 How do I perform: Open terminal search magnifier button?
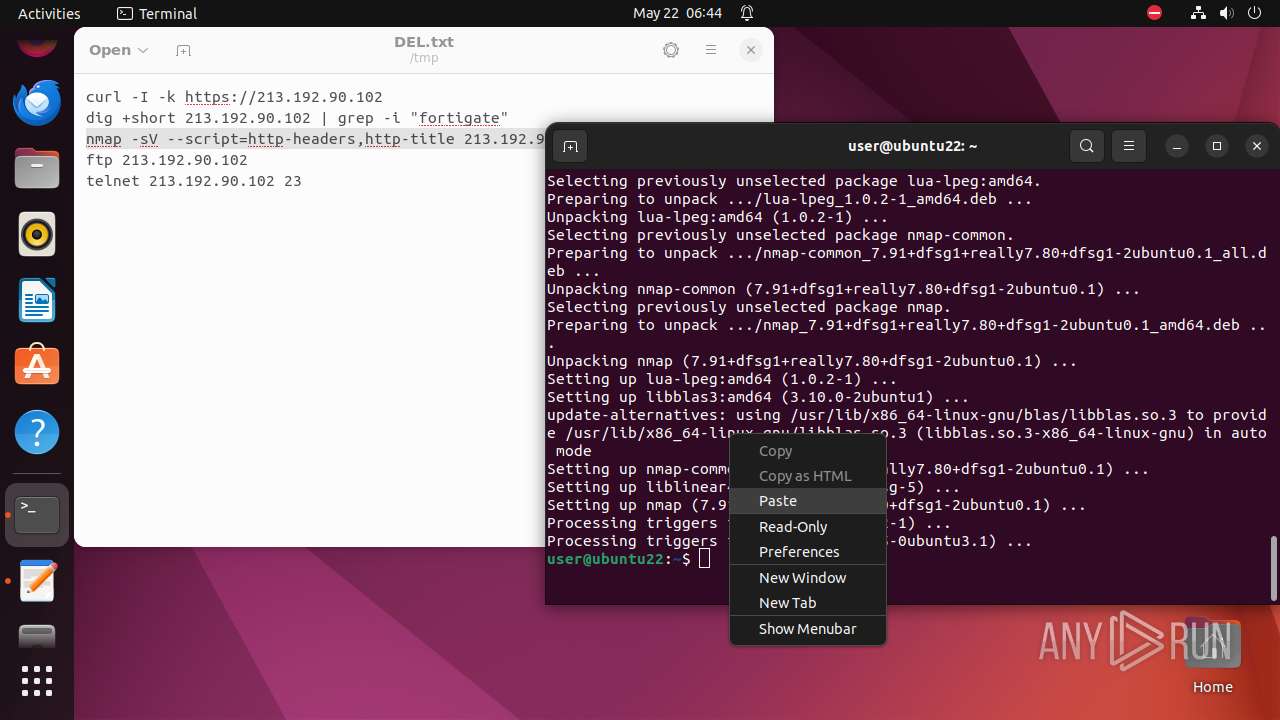pyautogui.click(x=1087, y=146)
